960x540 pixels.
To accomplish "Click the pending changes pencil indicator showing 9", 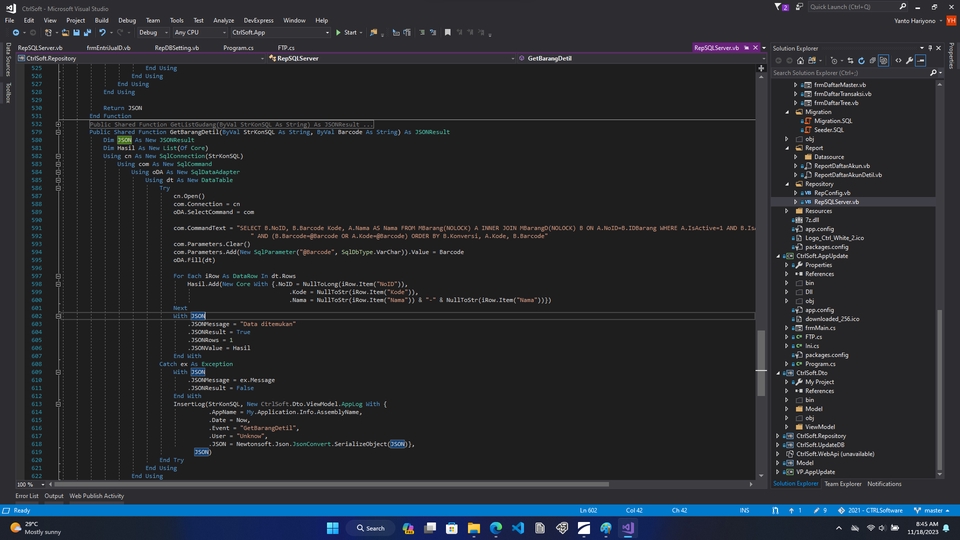I will tap(820, 510).
